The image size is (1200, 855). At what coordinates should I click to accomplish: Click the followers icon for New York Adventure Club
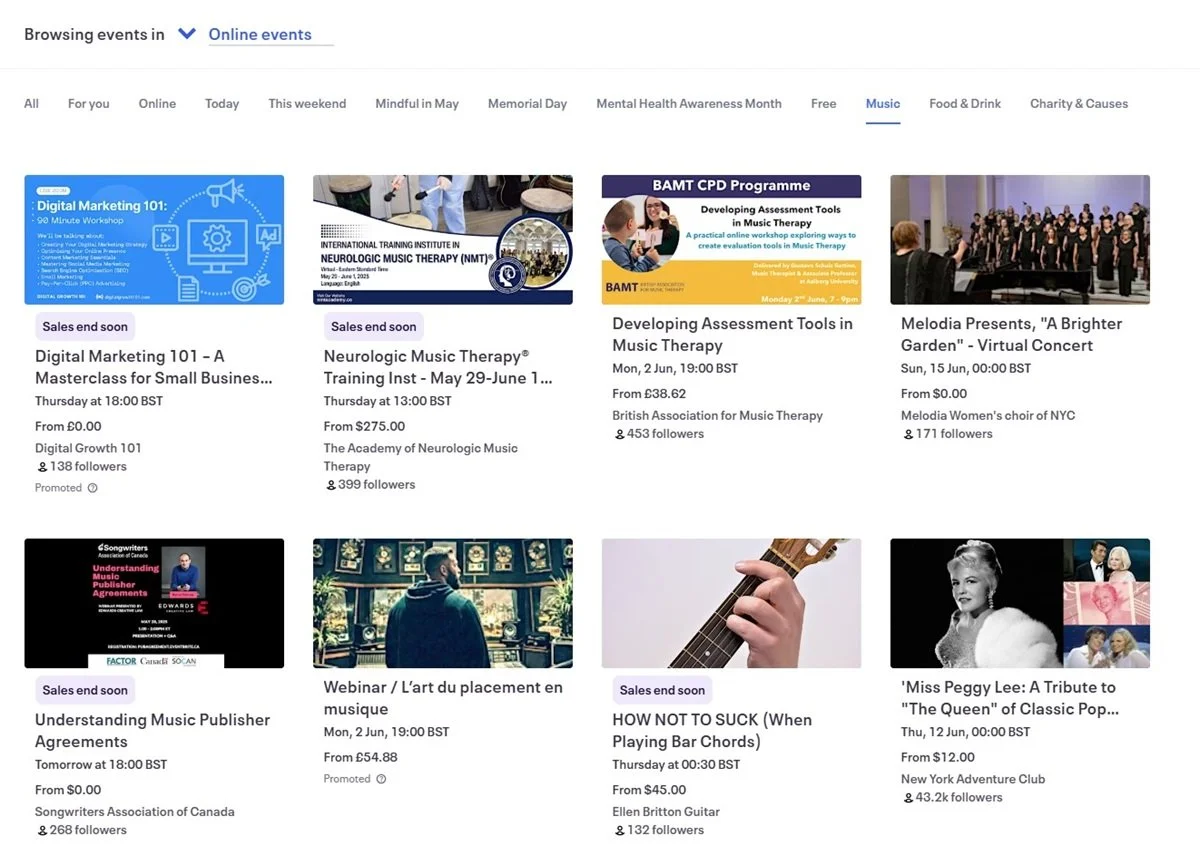pos(907,797)
